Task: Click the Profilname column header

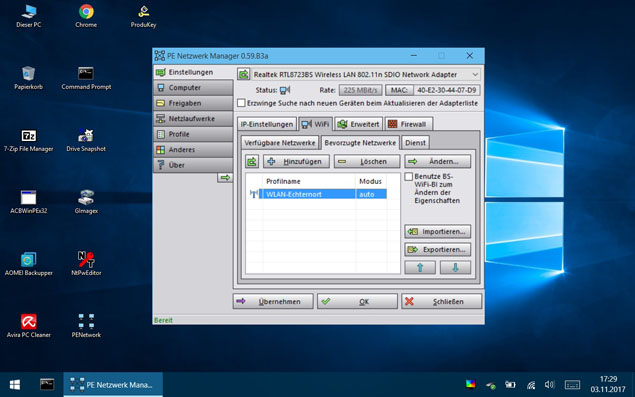Action: (309, 181)
